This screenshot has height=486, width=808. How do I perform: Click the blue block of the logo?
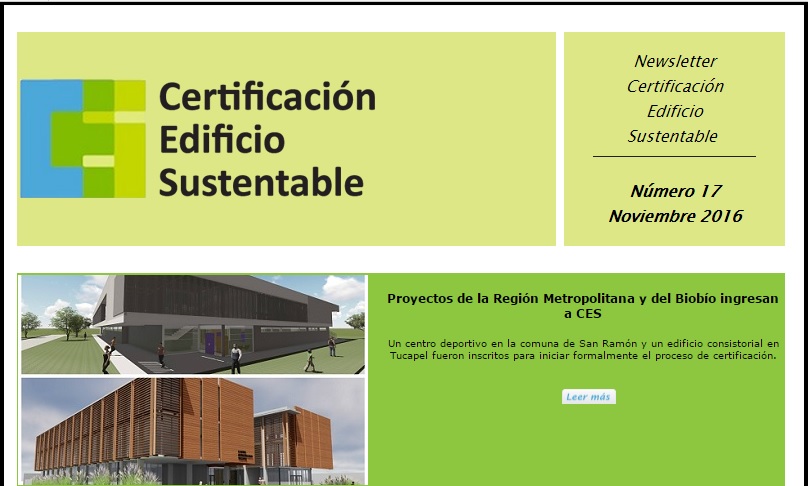pos(40,138)
